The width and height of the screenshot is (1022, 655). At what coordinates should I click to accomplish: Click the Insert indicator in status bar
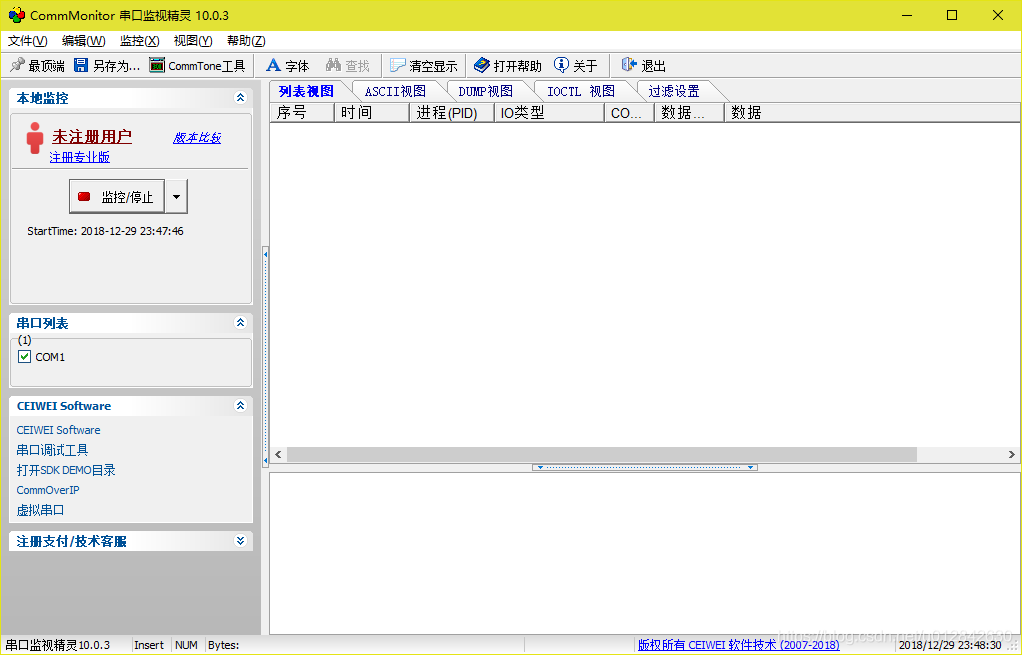click(x=149, y=645)
